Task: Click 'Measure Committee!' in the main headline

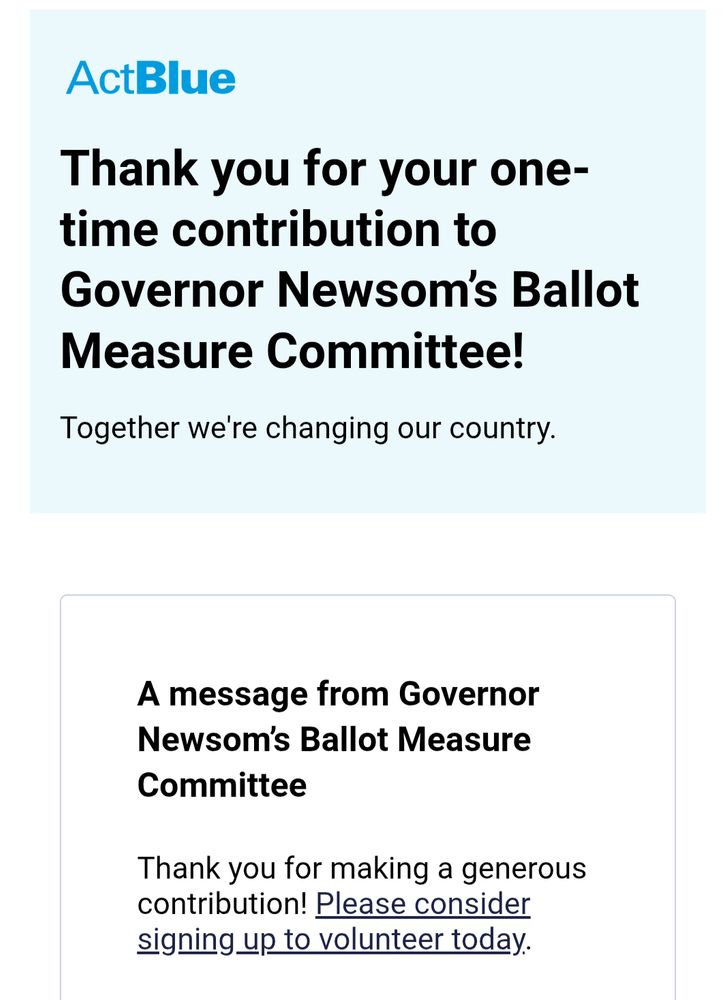Action: [x=293, y=351]
